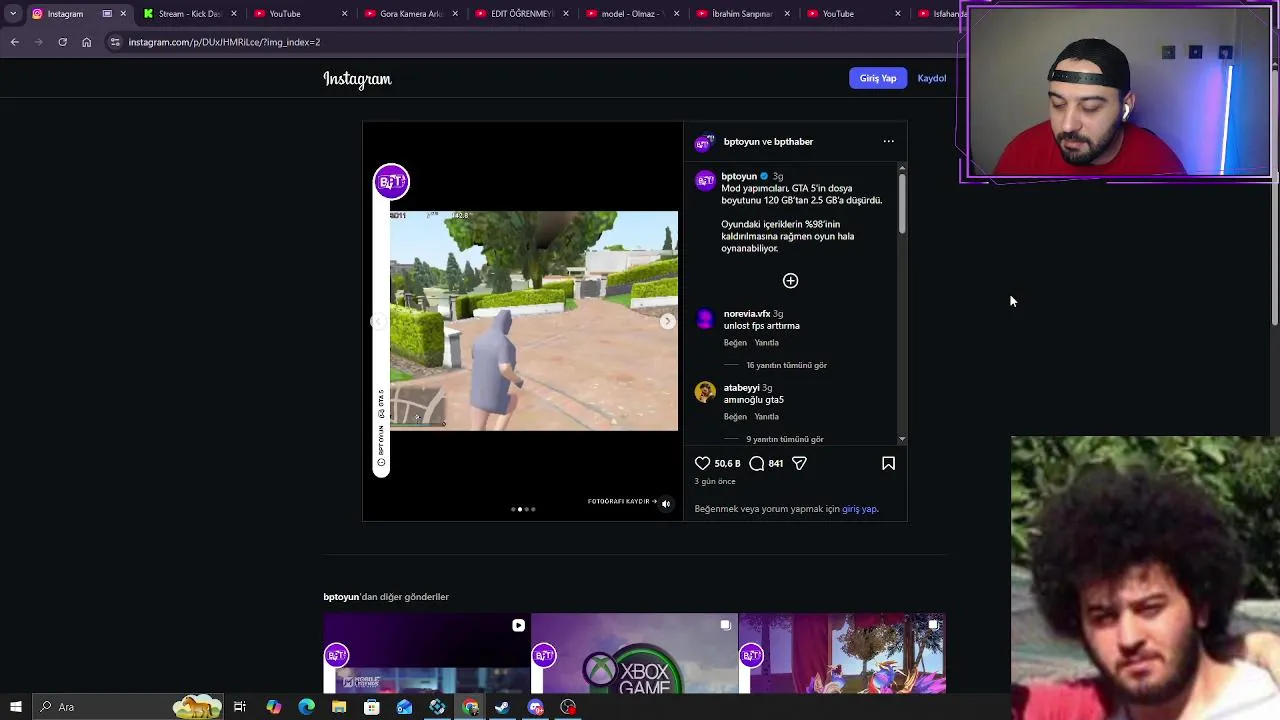Click the 3 gün önce timestamp

715,482
